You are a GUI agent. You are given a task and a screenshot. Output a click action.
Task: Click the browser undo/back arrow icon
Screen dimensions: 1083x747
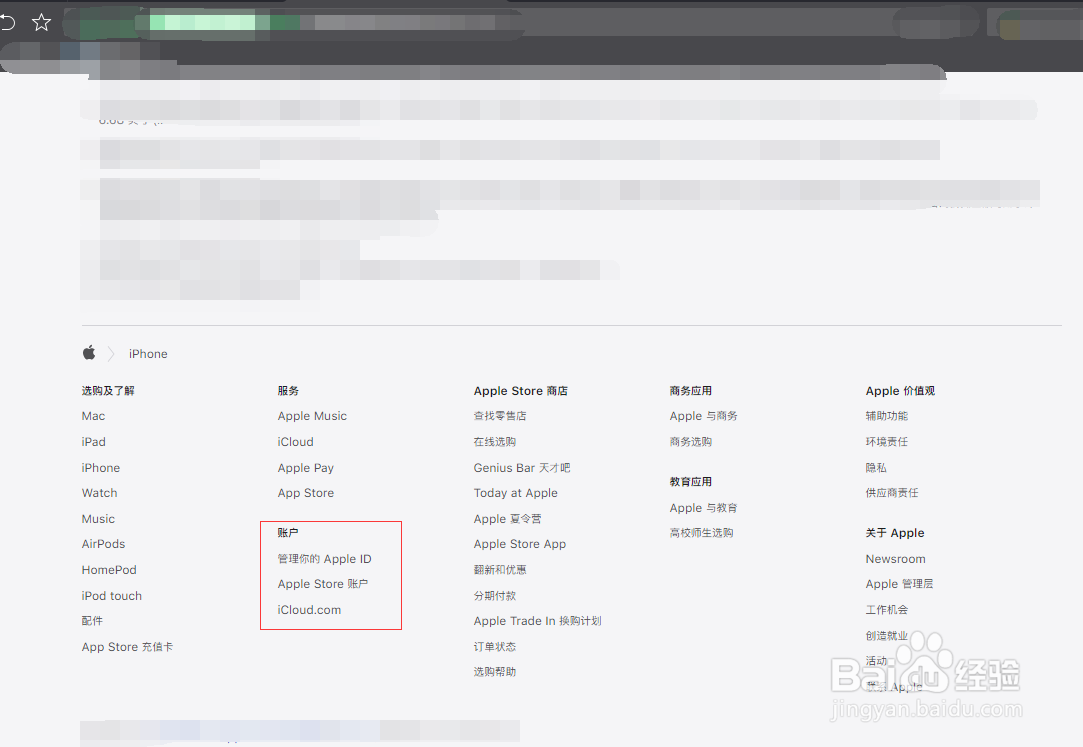click(x=8, y=23)
